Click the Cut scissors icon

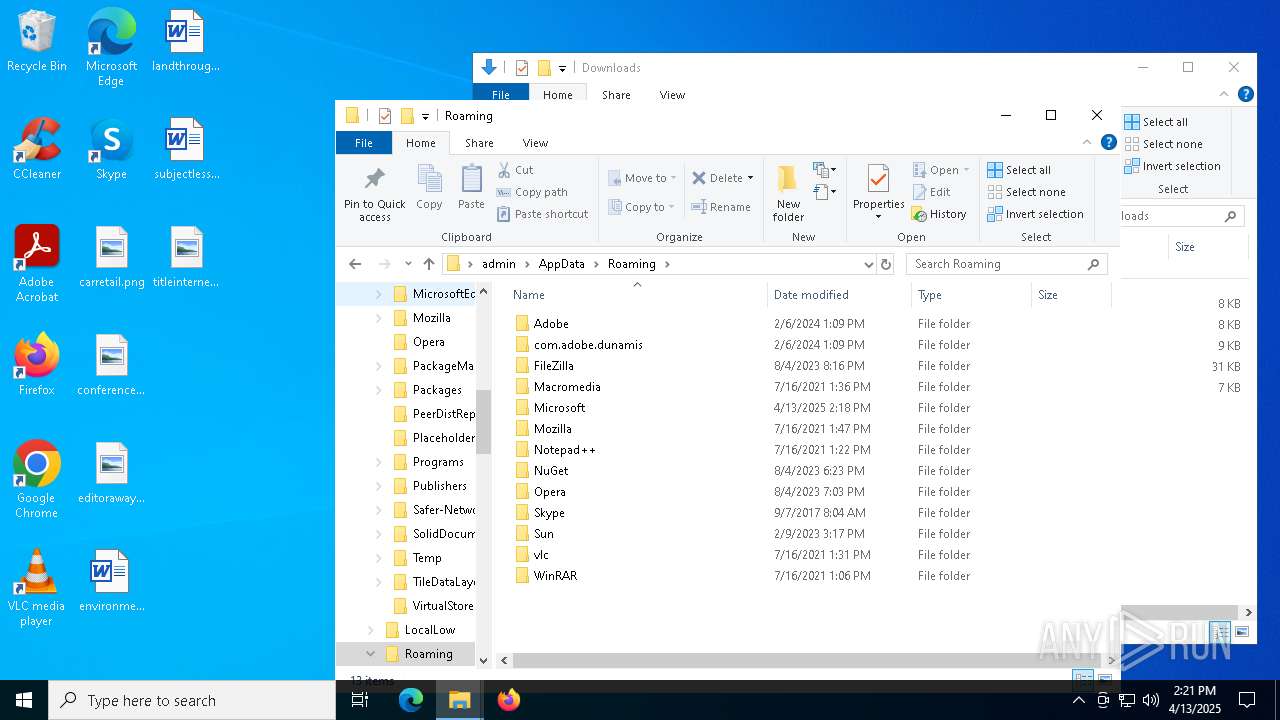[x=505, y=170]
